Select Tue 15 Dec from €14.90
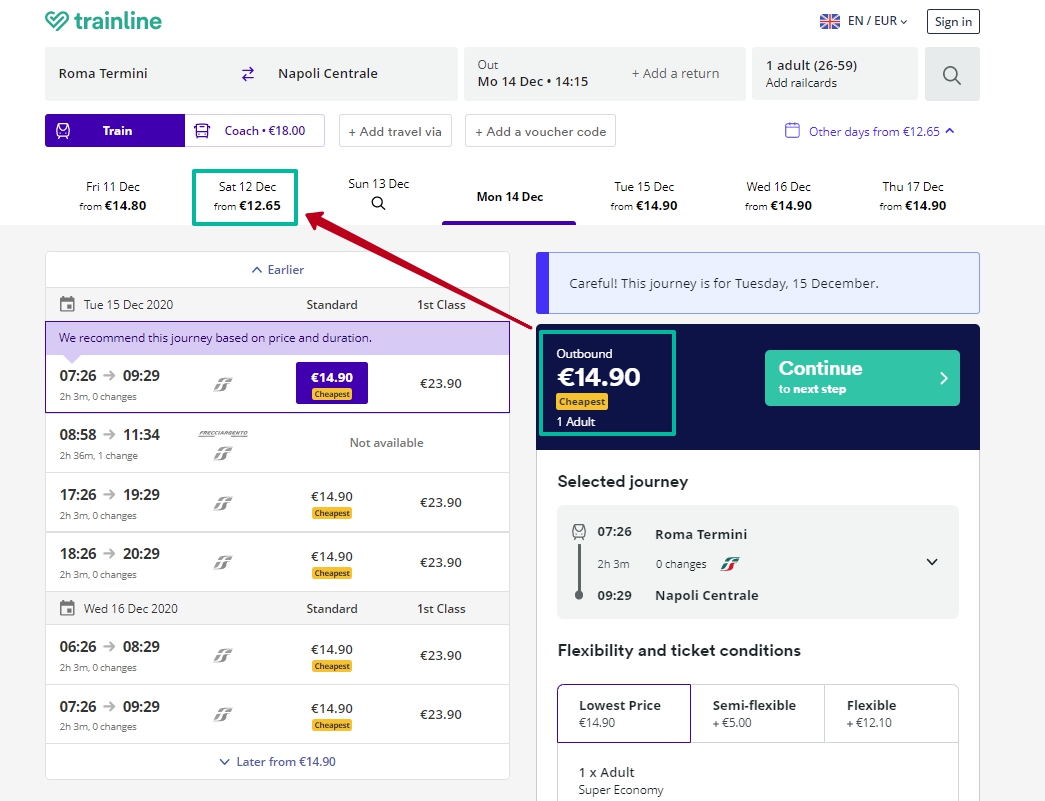 [644, 197]
